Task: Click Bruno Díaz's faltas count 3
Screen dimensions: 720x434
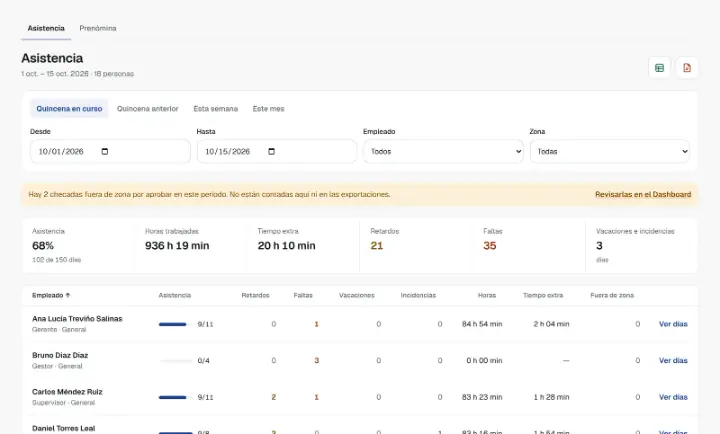Action: point(316,361)
